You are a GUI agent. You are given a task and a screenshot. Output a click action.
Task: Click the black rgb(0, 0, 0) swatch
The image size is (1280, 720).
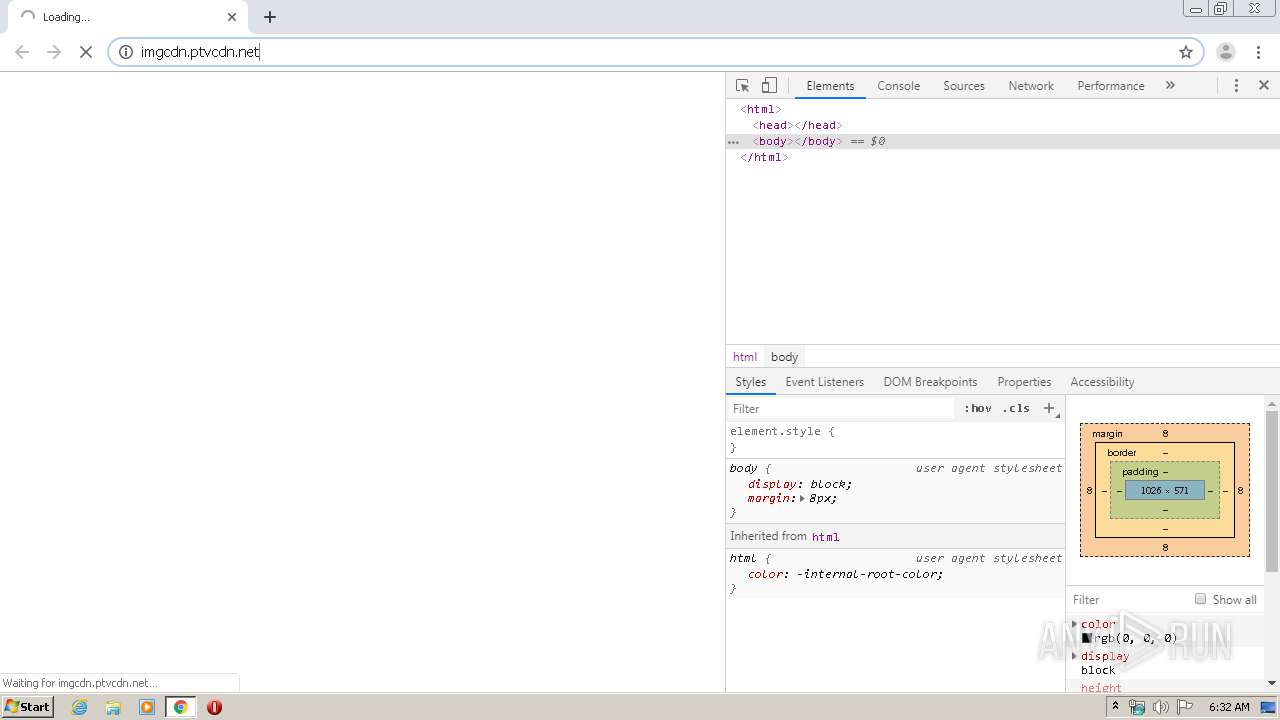pos(1086,638)
